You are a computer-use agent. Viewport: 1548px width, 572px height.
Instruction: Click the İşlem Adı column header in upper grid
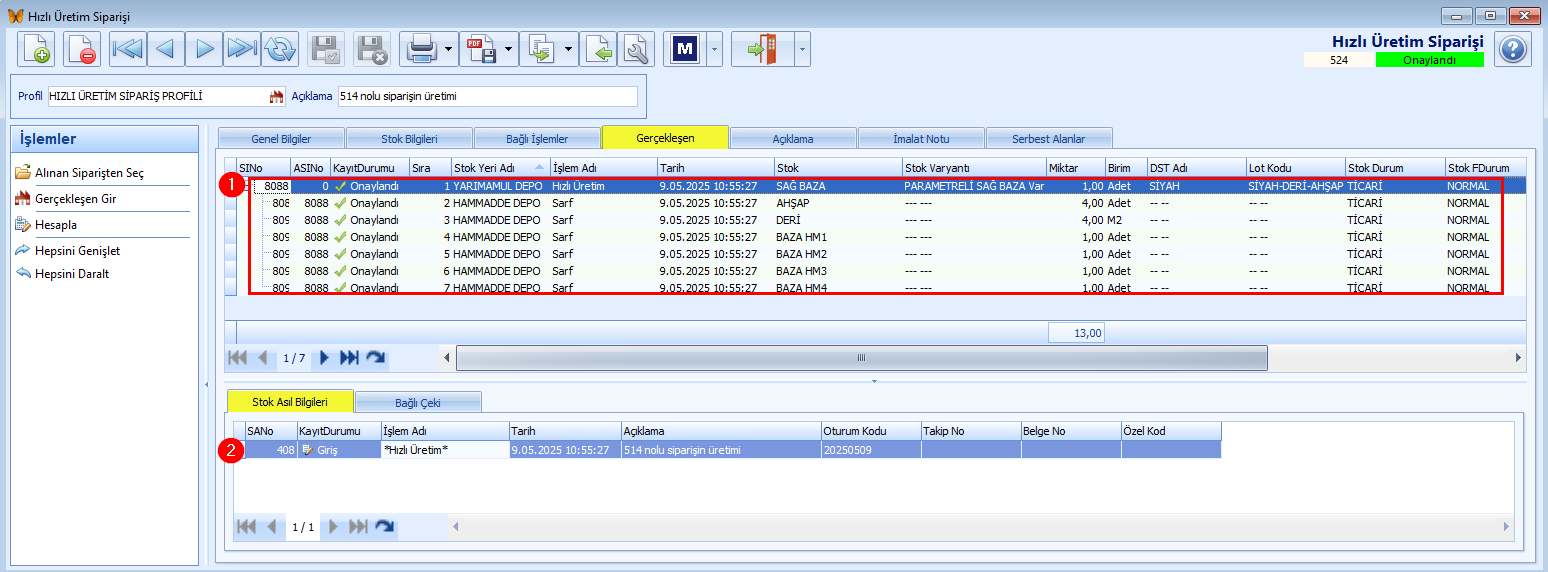click(603, 167)
